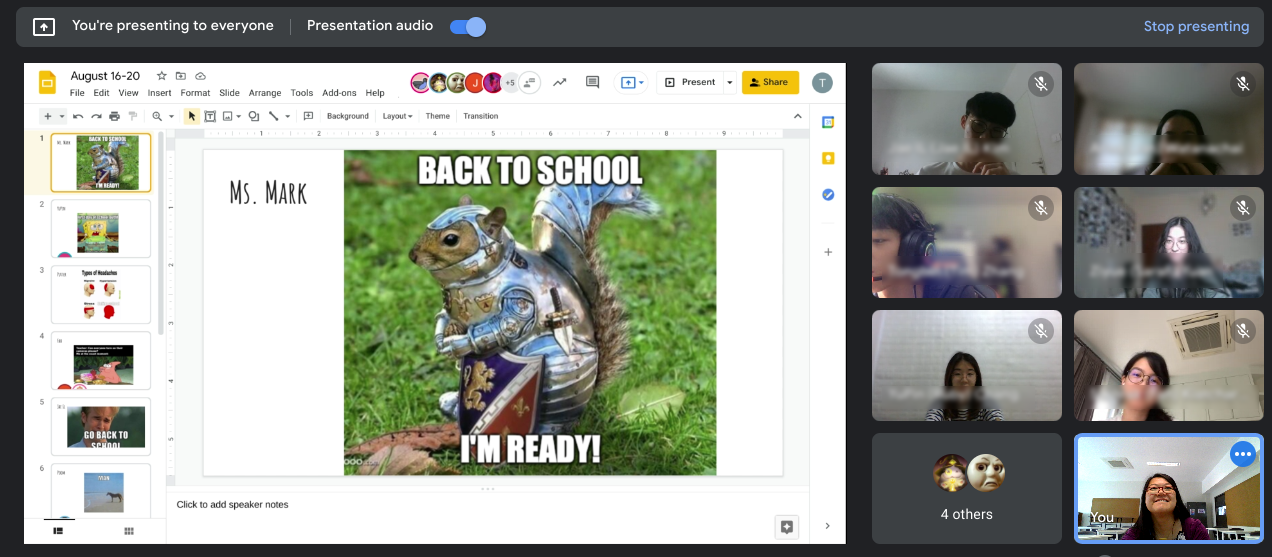Open Present options dropdown arrow
The height and width of the screenshot is (557, 1272).
[730, 82]
